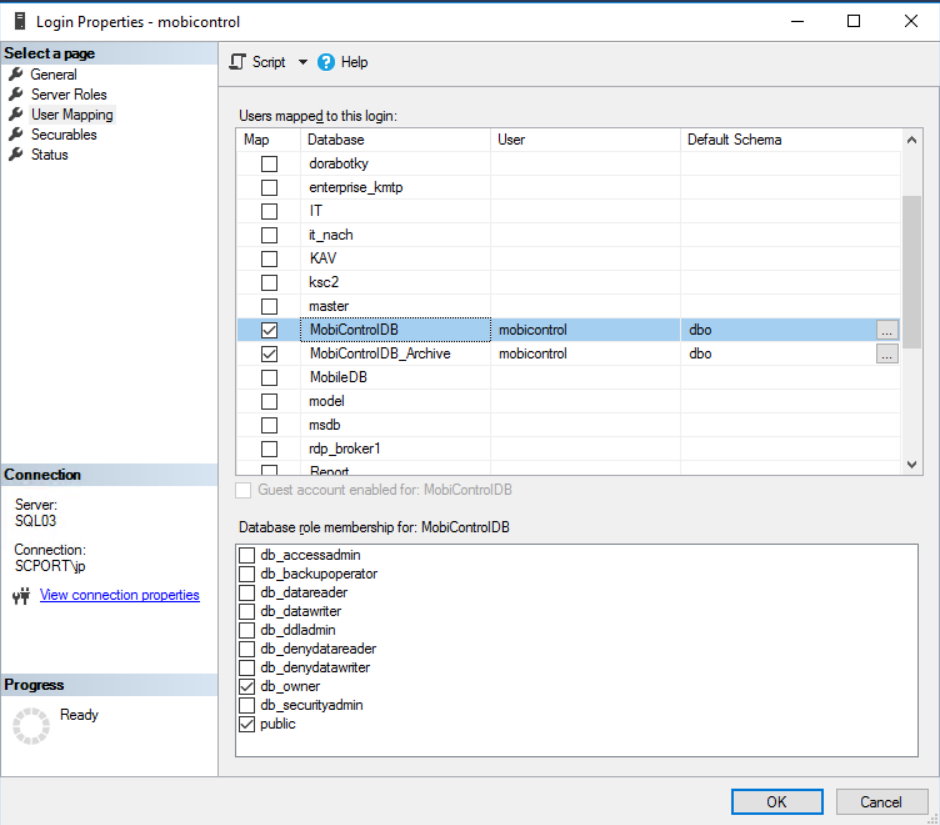Open the Securables page
This screenshot has width=940, height=825.
[64, 134]
